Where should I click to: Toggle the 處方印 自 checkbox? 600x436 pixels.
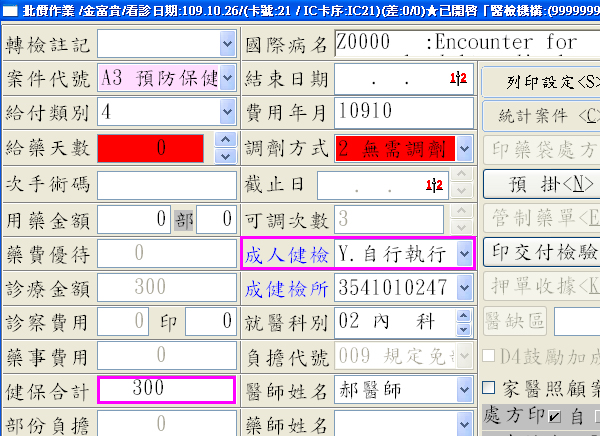(553, 415)
